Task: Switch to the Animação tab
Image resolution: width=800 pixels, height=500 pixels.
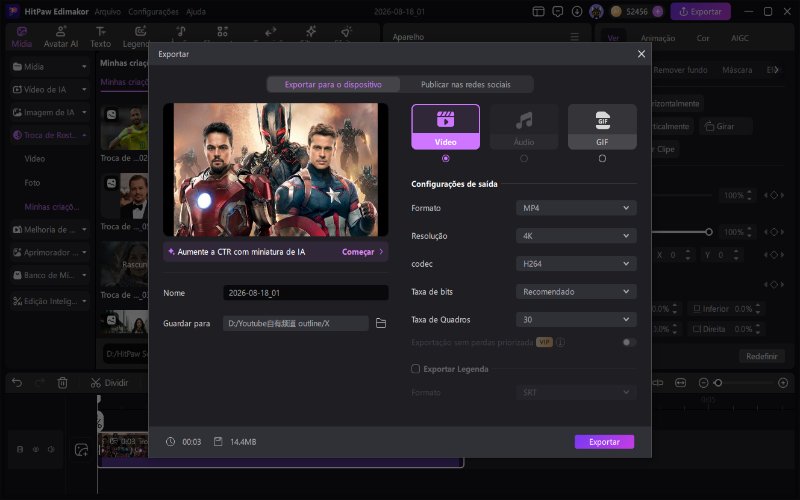Action: tap(658, 38)
